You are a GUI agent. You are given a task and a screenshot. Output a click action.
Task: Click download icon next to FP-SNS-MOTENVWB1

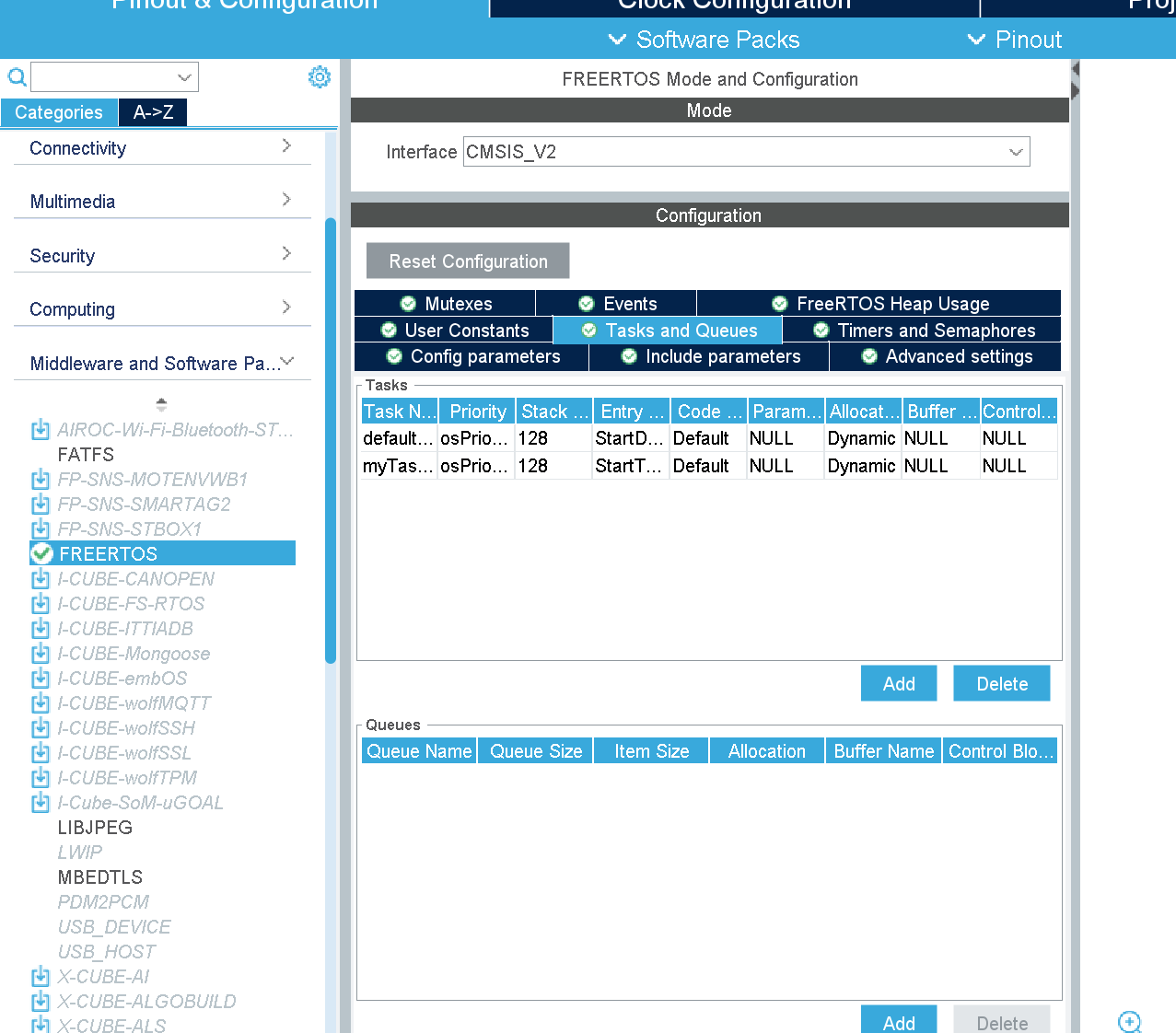(41, 480)
